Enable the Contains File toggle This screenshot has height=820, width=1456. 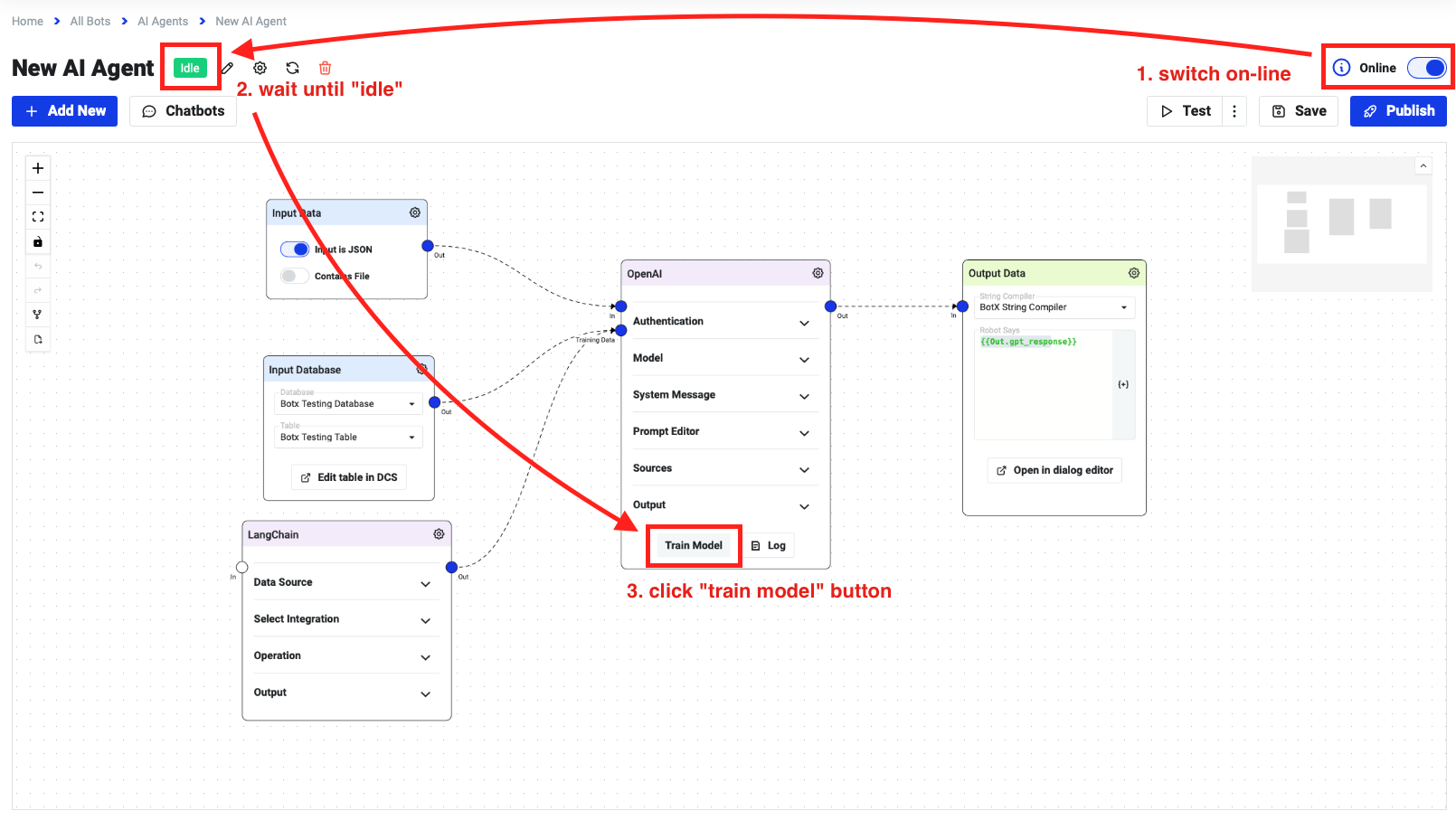(294, 276)
